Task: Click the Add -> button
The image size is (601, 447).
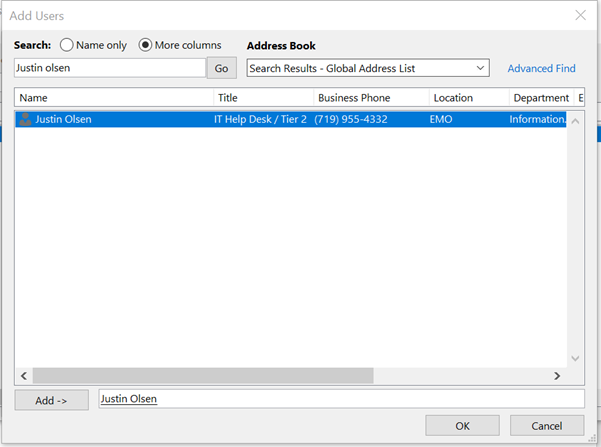Action: [51, 400]
